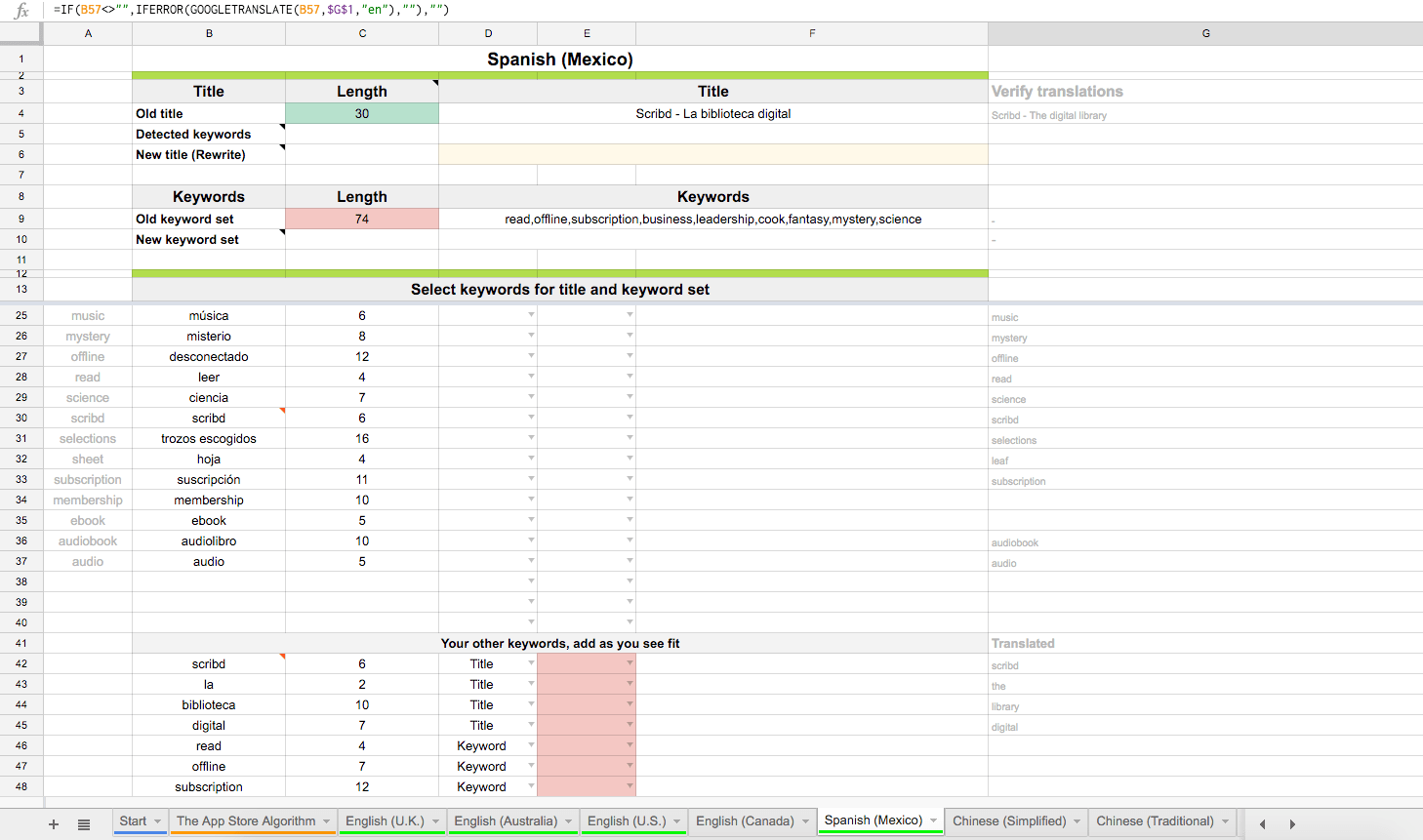Open Keyword dropdown for read row 46
The image size is (1423, 840).
tap(531, 745)
